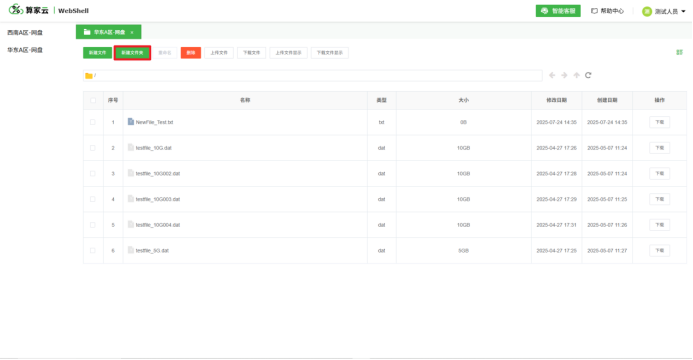This screenshot has height=360, width=693.
Task: Click file name testfile_10G004.dat
Action: 158,225
